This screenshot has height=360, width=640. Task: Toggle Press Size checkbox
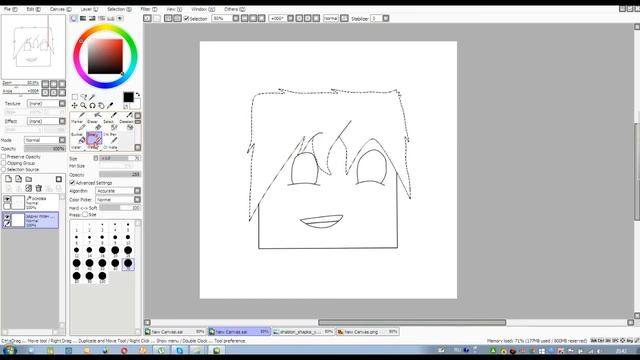pyautogui.click(x=85, y=214)
